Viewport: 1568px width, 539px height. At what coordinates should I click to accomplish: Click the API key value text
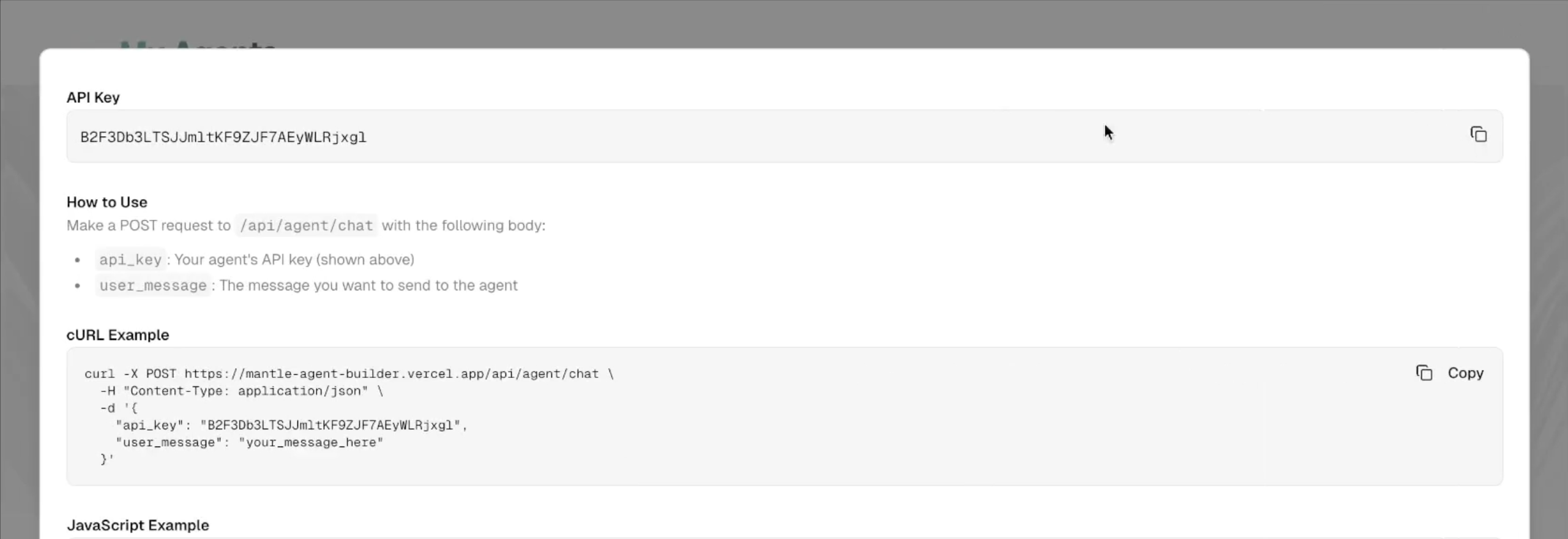click(x=223, y=137)
